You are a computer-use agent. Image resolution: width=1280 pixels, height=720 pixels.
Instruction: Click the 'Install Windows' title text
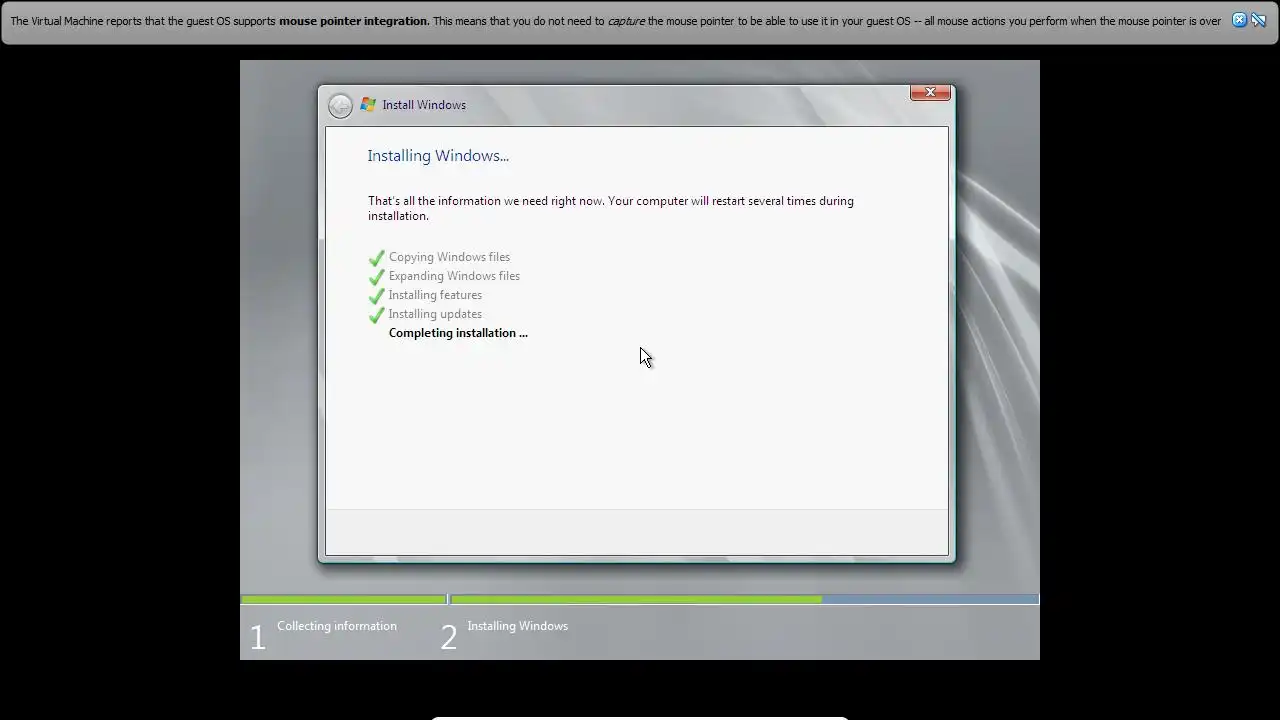(x=424, y=105)
